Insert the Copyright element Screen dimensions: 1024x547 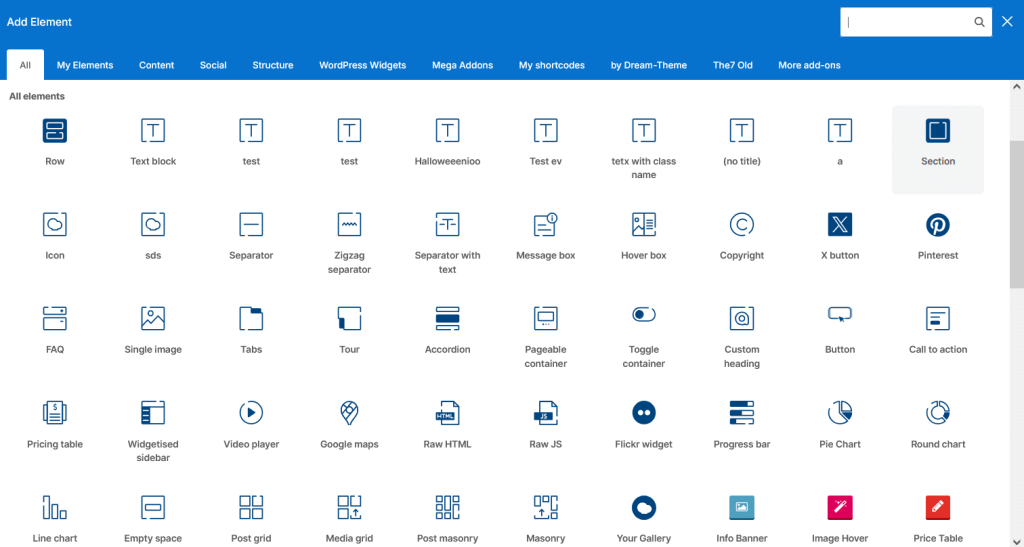click(x=742, y=236)
